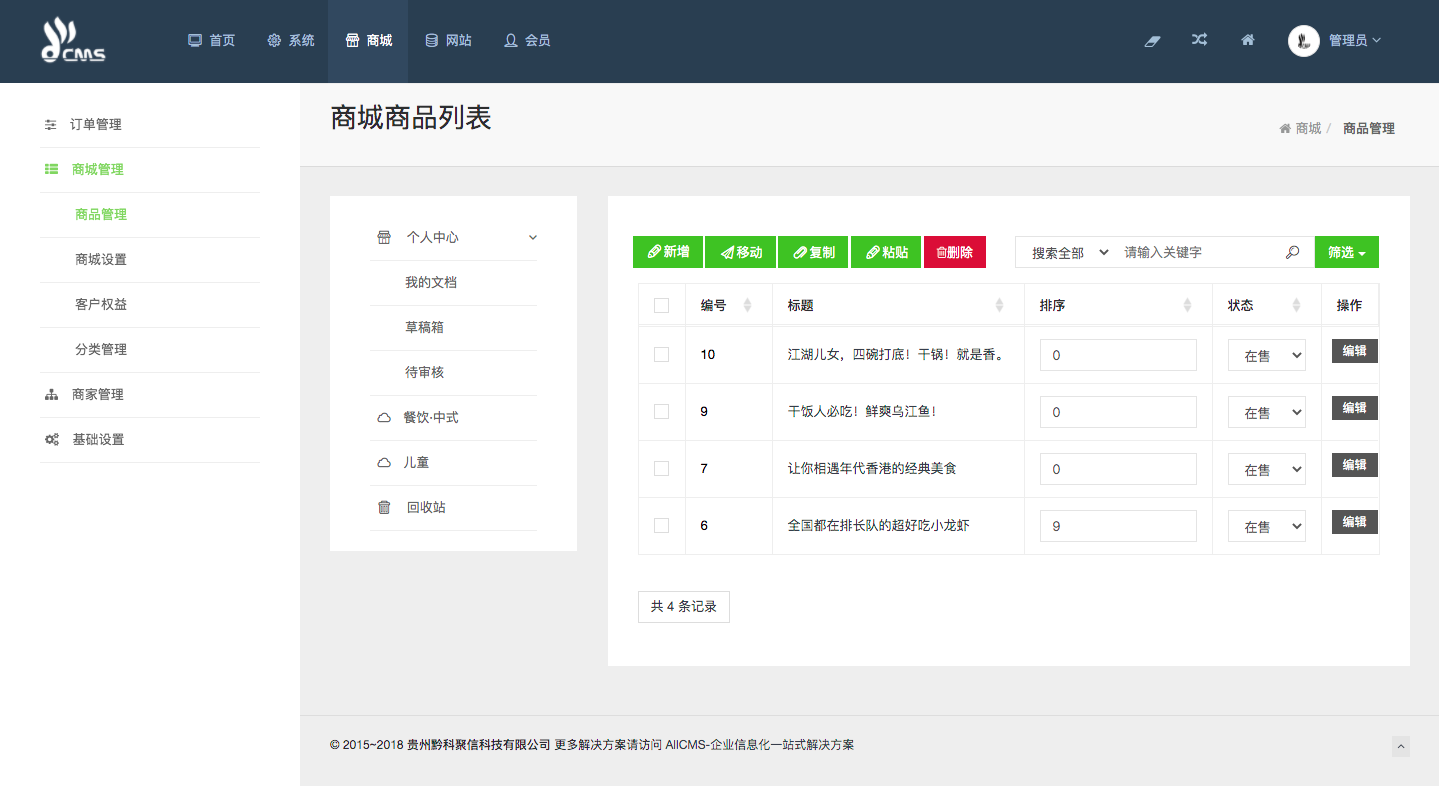Open status dropdown for product 9
The image size is (1439, 786).
coord(1267,412)
